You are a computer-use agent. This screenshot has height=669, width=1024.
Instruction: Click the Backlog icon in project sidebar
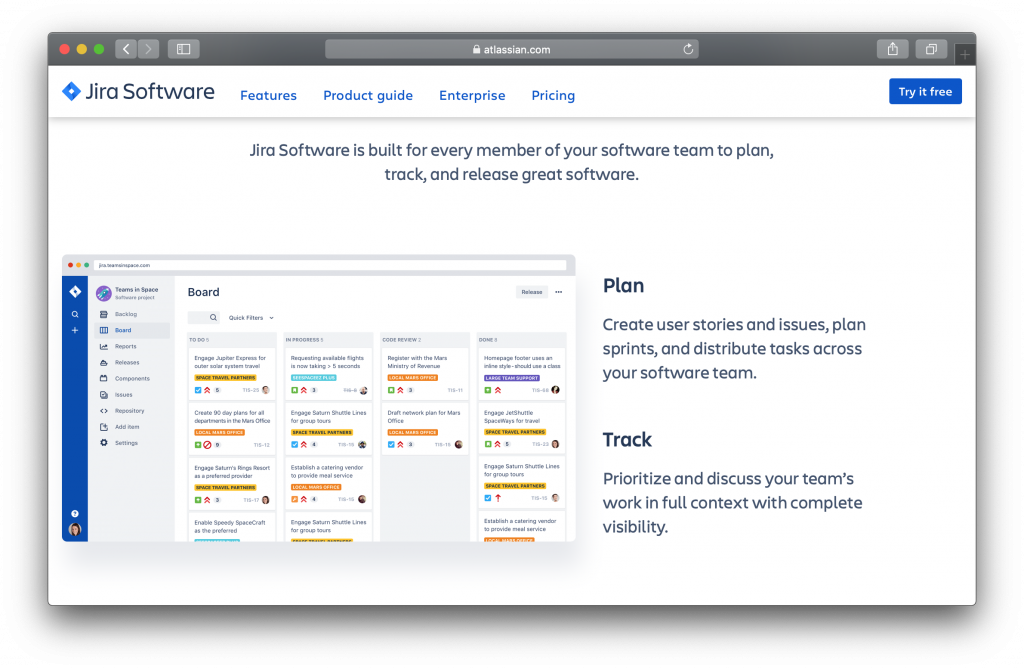pos(104,314)
